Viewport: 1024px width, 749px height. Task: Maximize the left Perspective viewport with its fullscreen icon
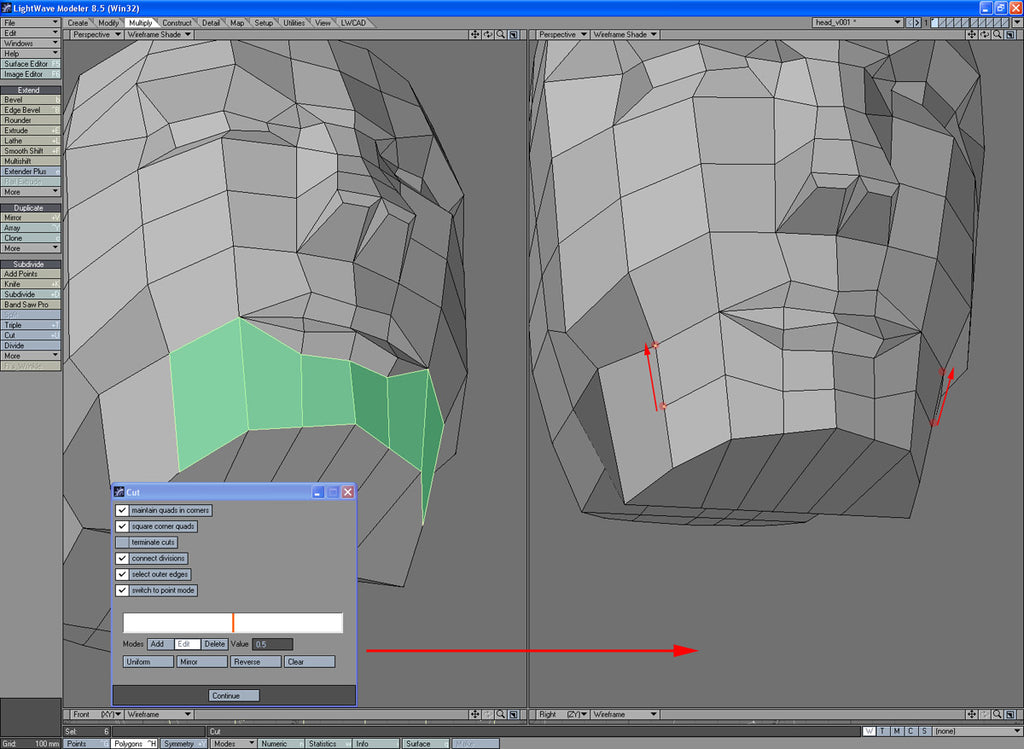tap(513, 34)
